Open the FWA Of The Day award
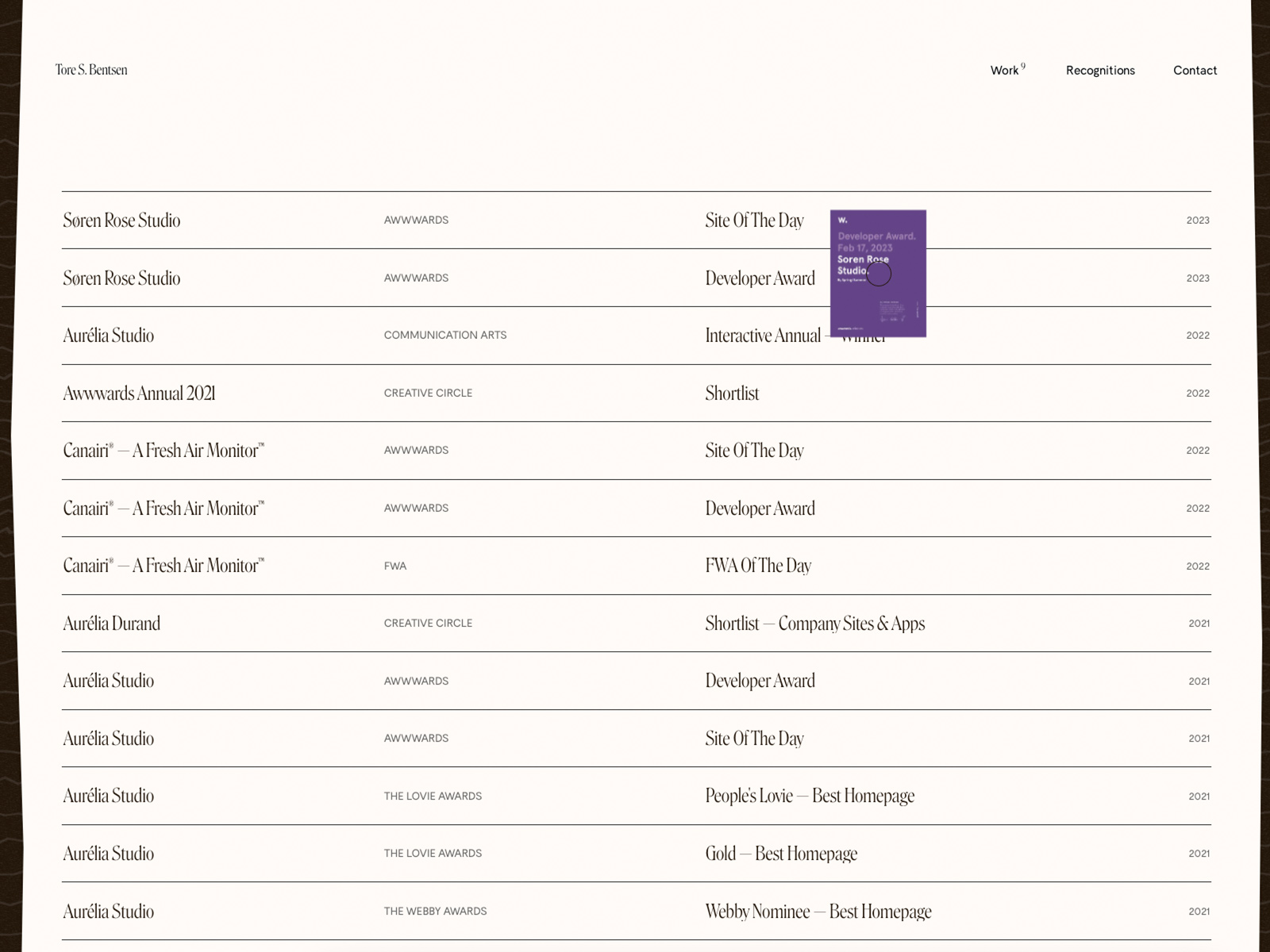The image size is (1270, 952). [758, 566]
